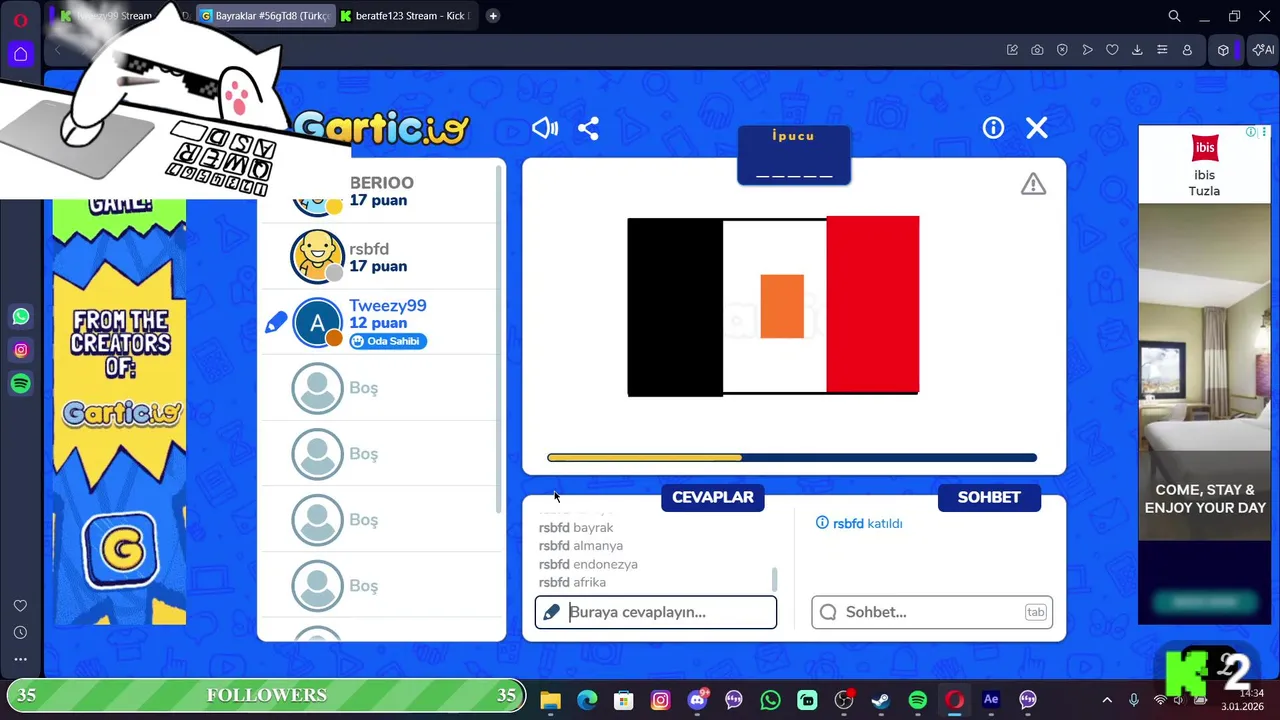Open Microsoft Store from the taskbar
1280x720 pixels.
click(624, 700)
